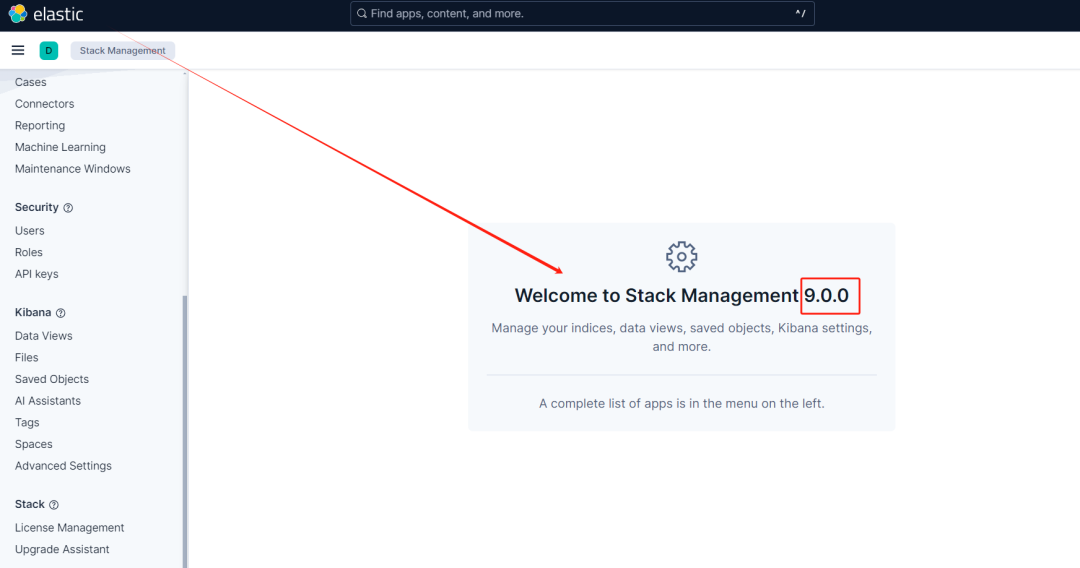
Task: Open AI Assistants settings
Action: [48, 401]
